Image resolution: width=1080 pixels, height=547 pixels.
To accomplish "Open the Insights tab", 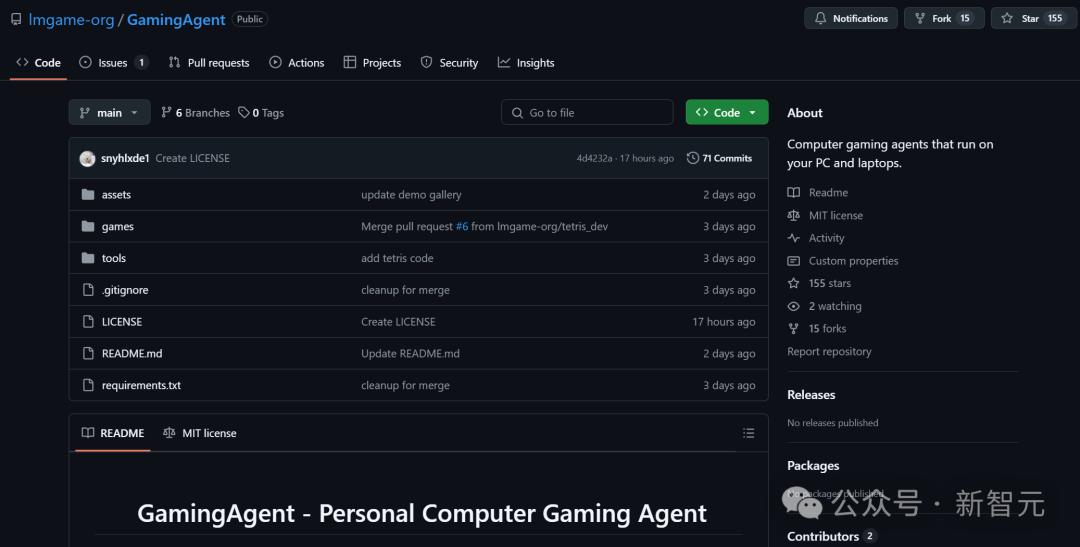I will [526, 63].
